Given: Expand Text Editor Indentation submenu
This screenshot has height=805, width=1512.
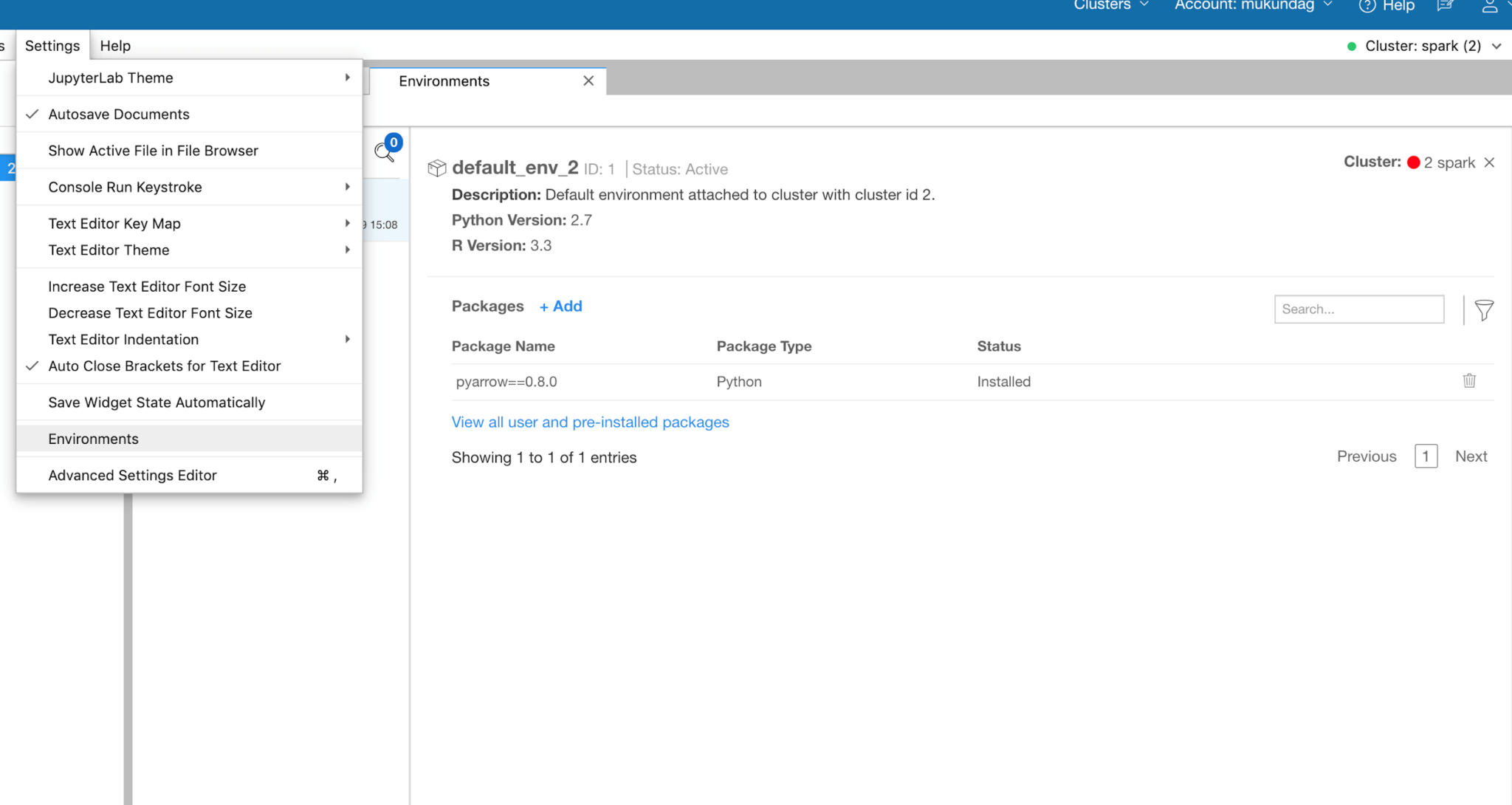Looking at the screenshot, I should [x=190, y=339].
